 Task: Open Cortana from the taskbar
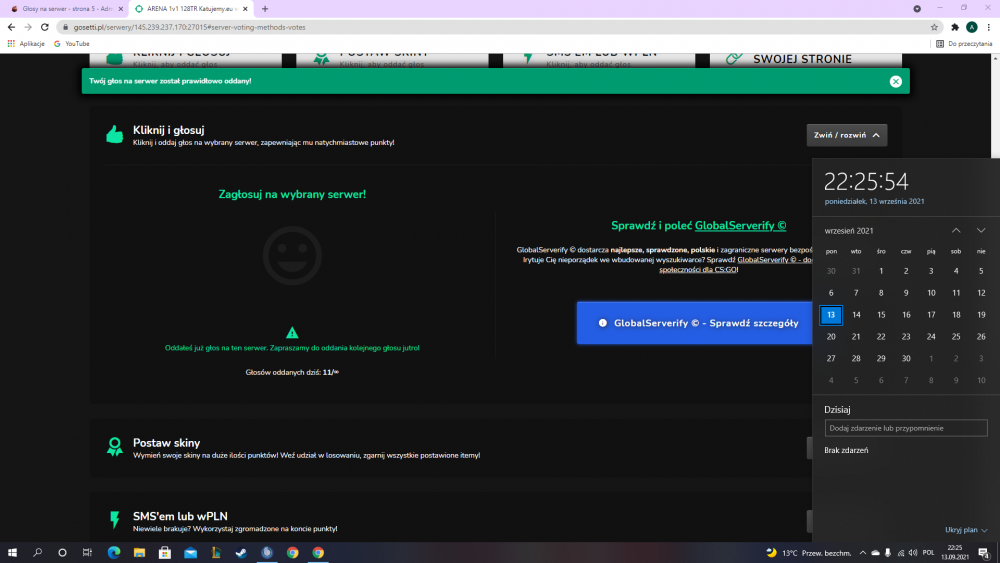(x=62, y=553)
